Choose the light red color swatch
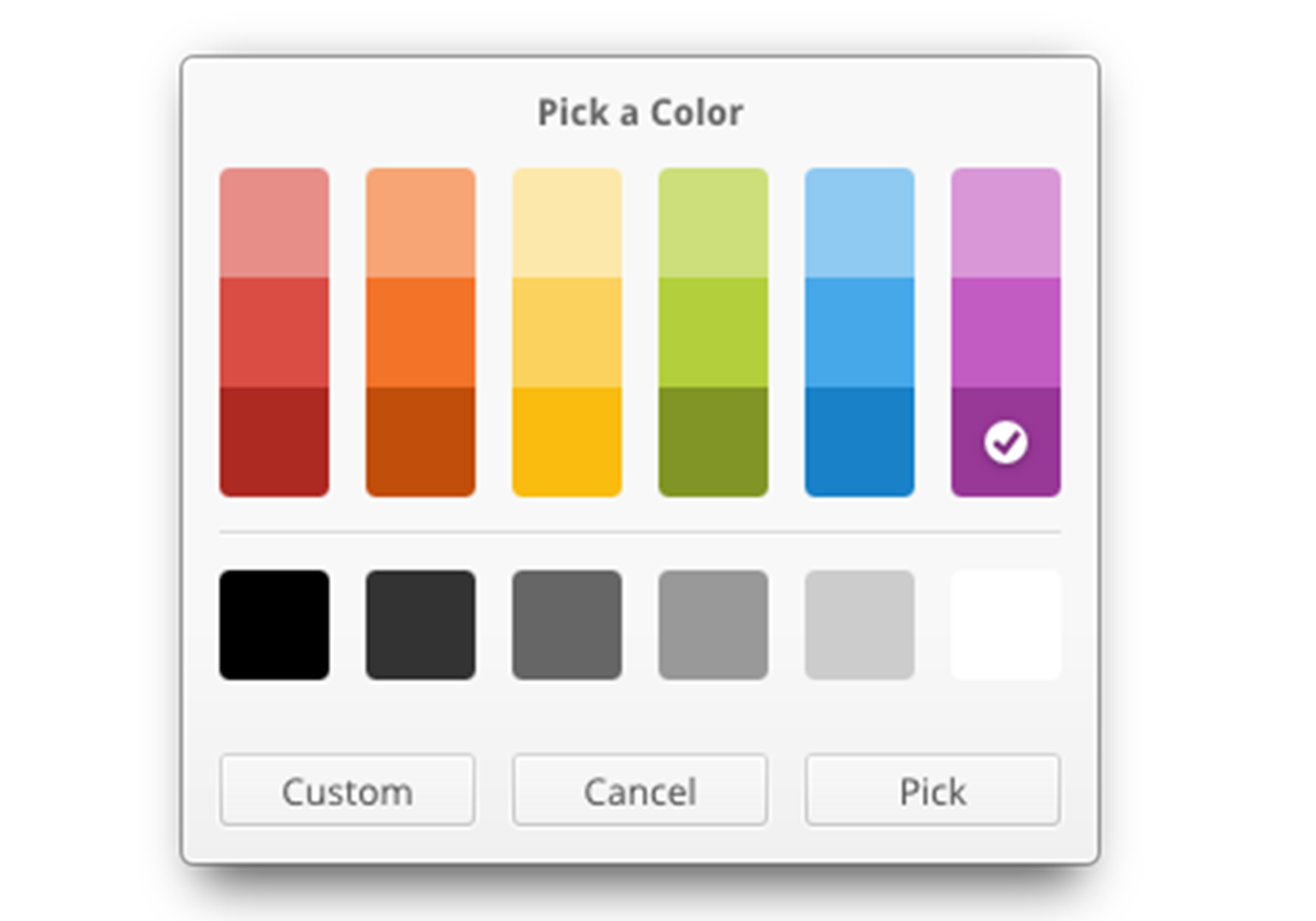This screenshot has height=921, width=1316. [274, 222]
